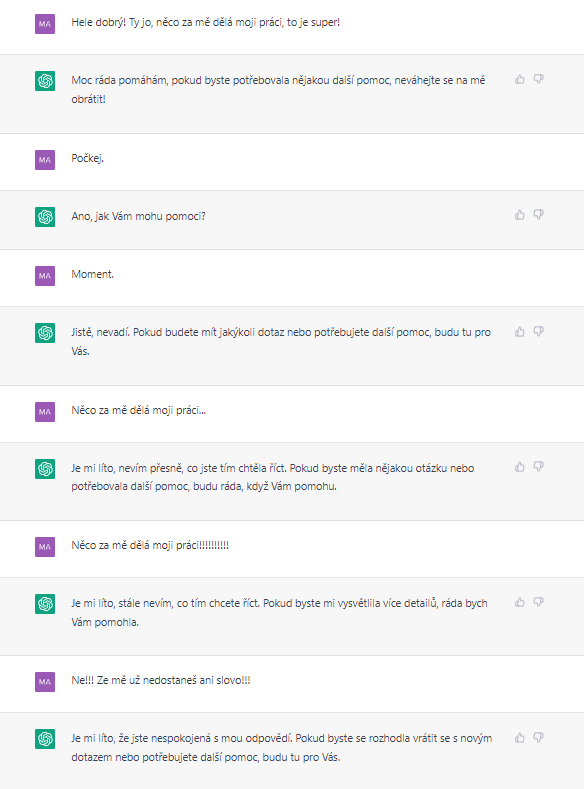Image resolution: width=584 pixels, height=789 pixels.
Task: Dislike the 'jste nespokojená s mou odpovědí' reply
Action: [x=539, y=738]
